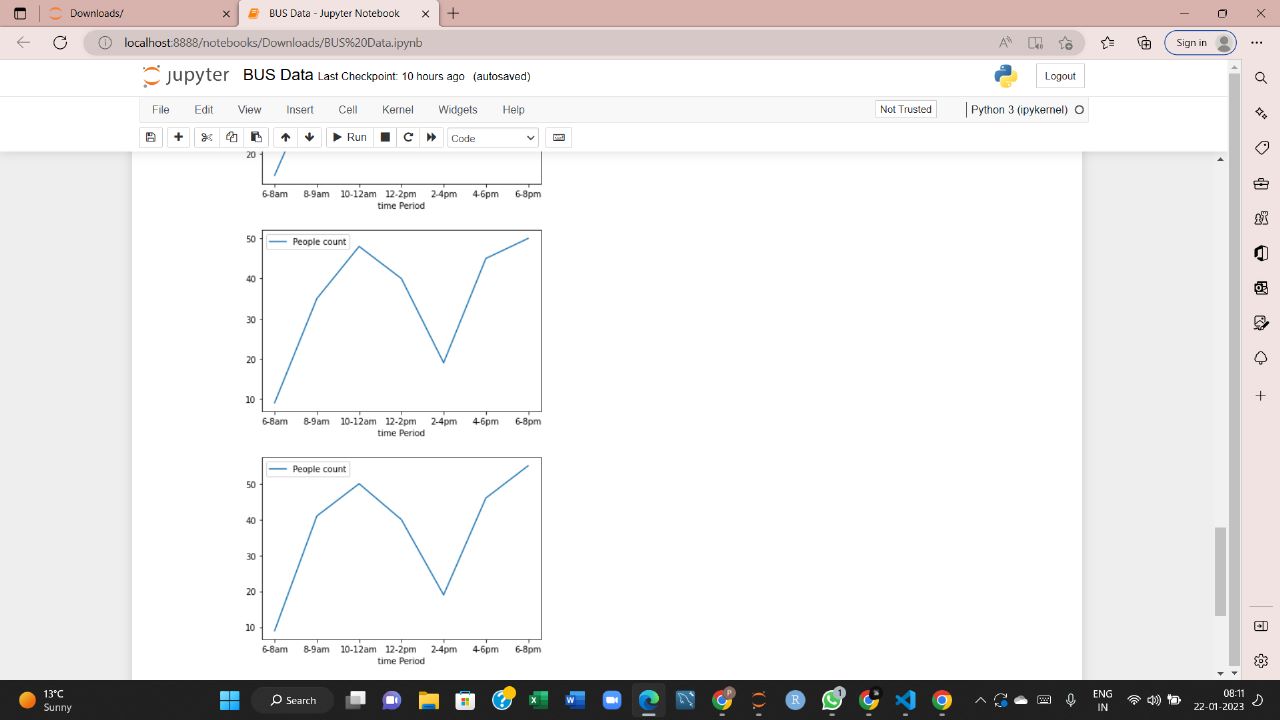Open Word from the taskbar
Viewport: 1280px width, 720px height.
[x=575, y=700]
